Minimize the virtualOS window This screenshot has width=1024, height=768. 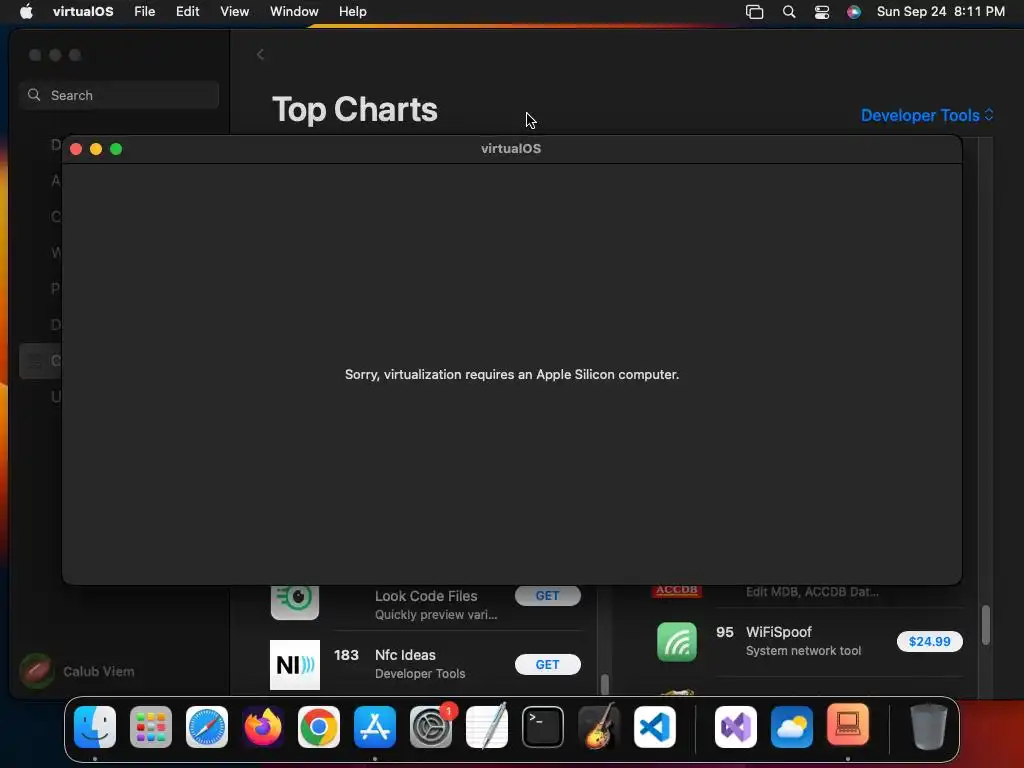tap(96, 149)
